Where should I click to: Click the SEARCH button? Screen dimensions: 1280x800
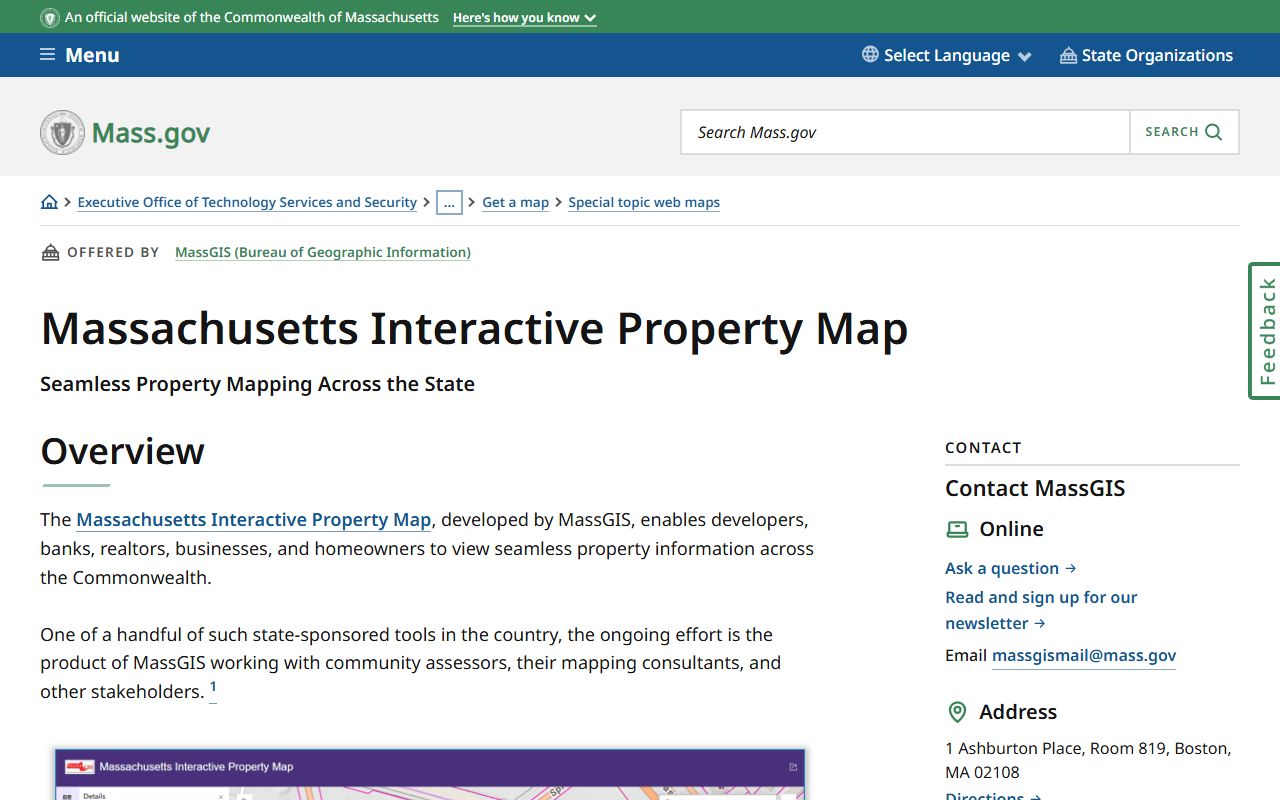tap(1184, 132)
